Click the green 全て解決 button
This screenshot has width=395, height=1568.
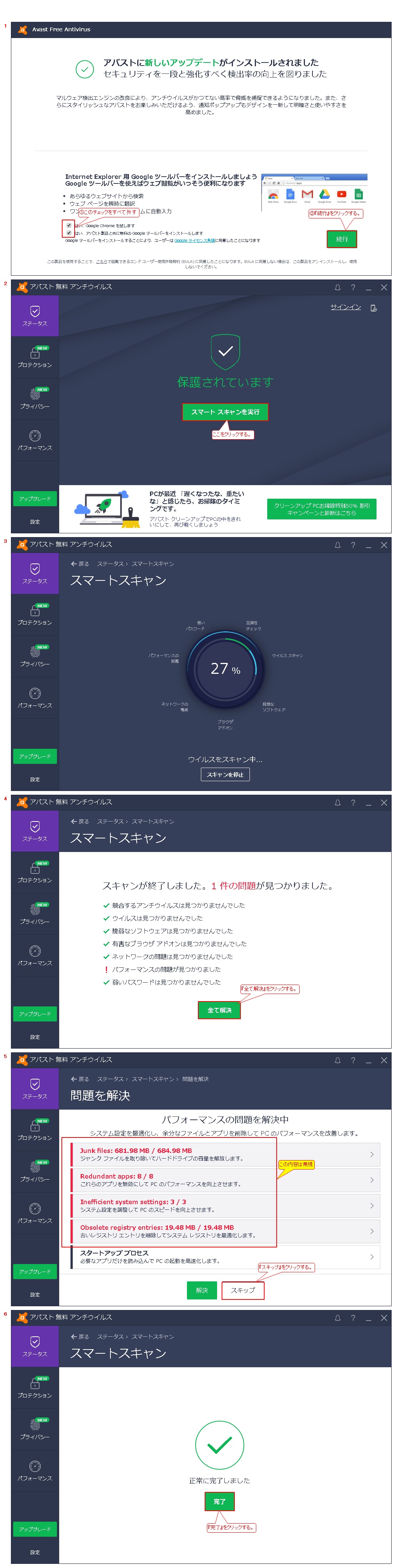tap(219, 1010)
